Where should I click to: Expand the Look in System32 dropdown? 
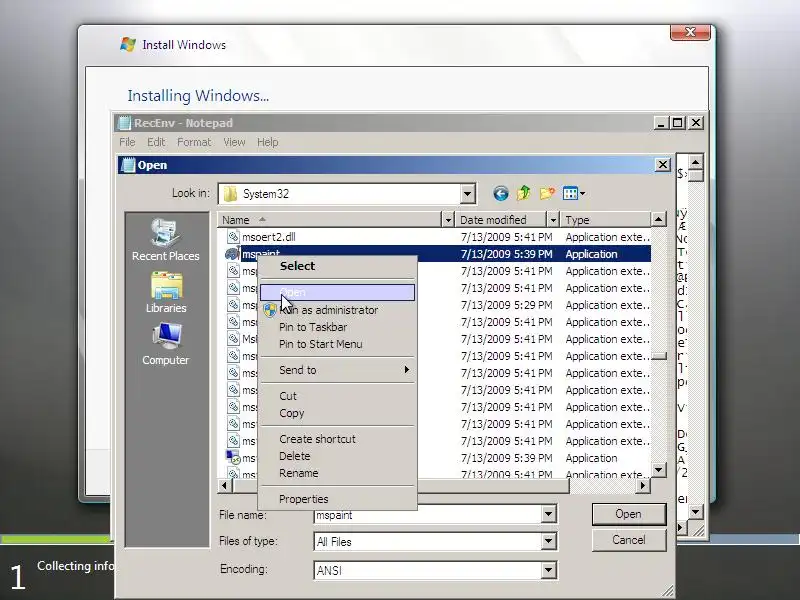(x=467, y=194)
